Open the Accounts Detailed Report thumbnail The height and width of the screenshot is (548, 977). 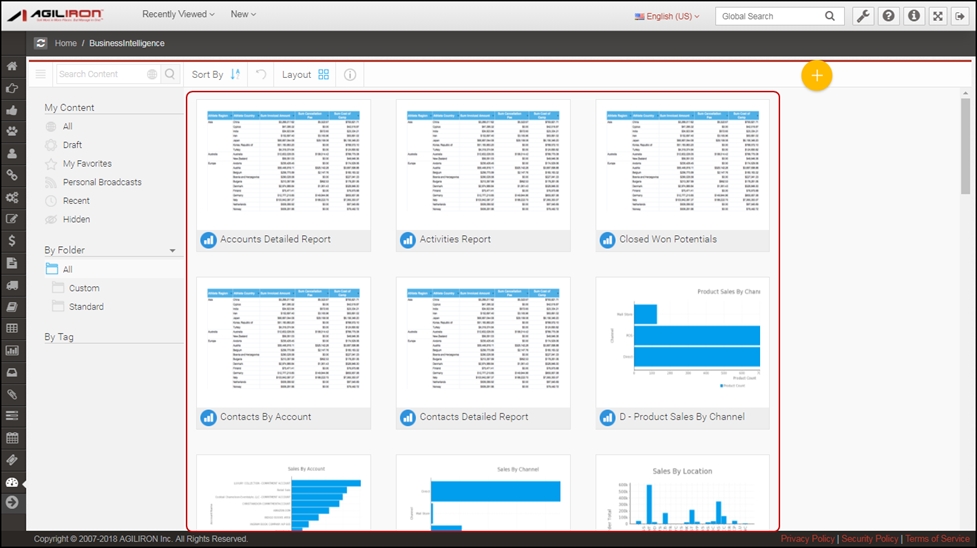tap(284, 165)
